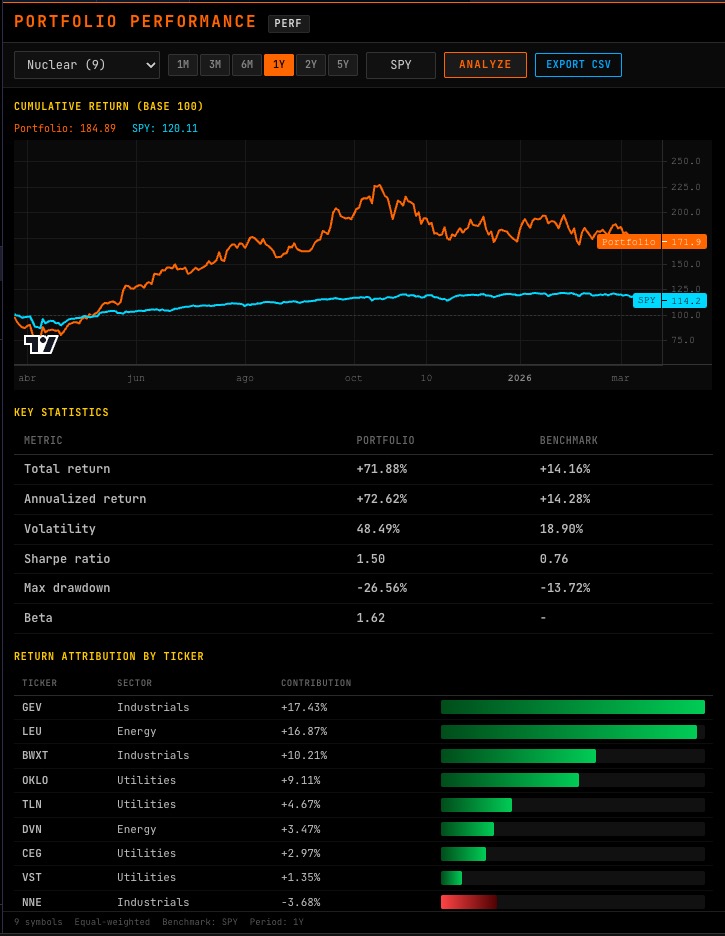Click the Sharpe ratio portfolio value 1.50
725x936 pixels.
tap(371, 559)
